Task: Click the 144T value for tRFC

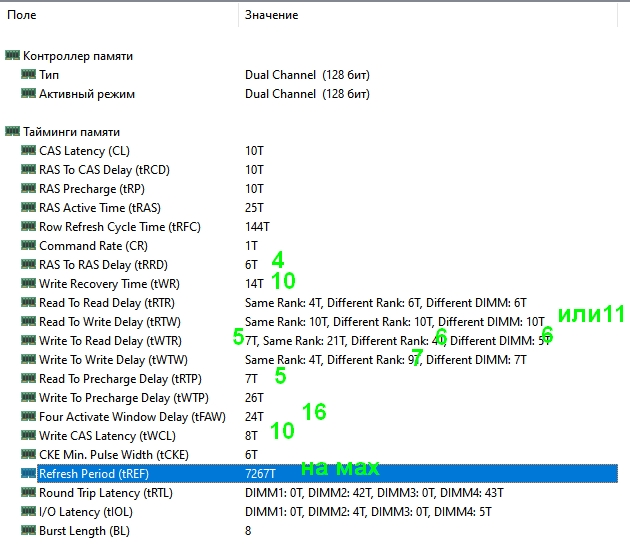Action: click(x=257, y=227)
